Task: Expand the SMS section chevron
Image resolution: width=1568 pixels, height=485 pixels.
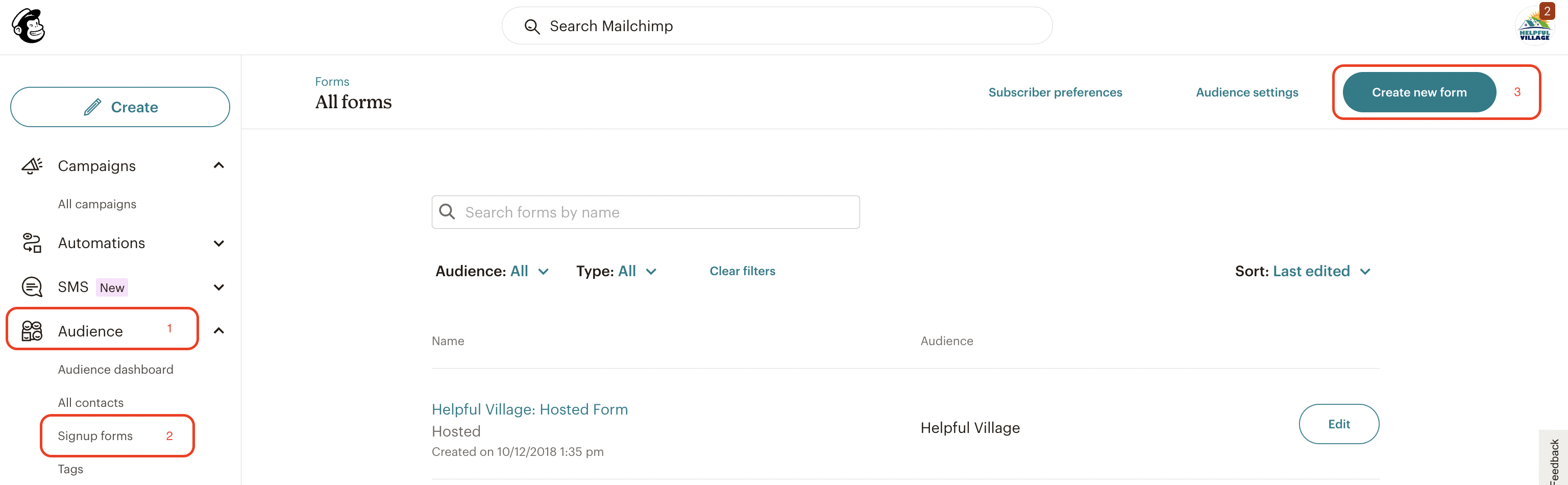Action: pyautogui.click(x=219, y=287)
